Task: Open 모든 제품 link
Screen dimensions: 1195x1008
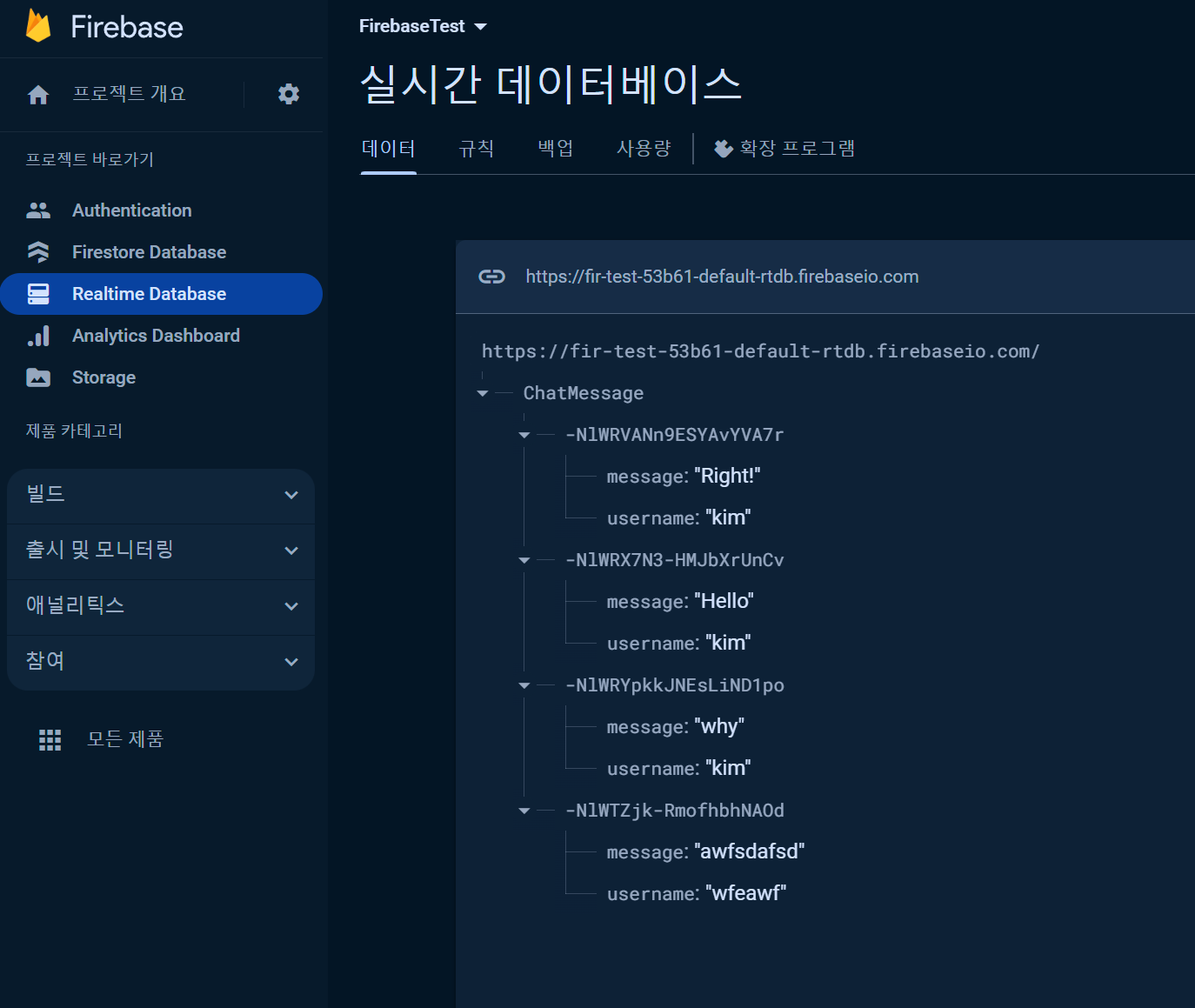Action: point(125,739)
